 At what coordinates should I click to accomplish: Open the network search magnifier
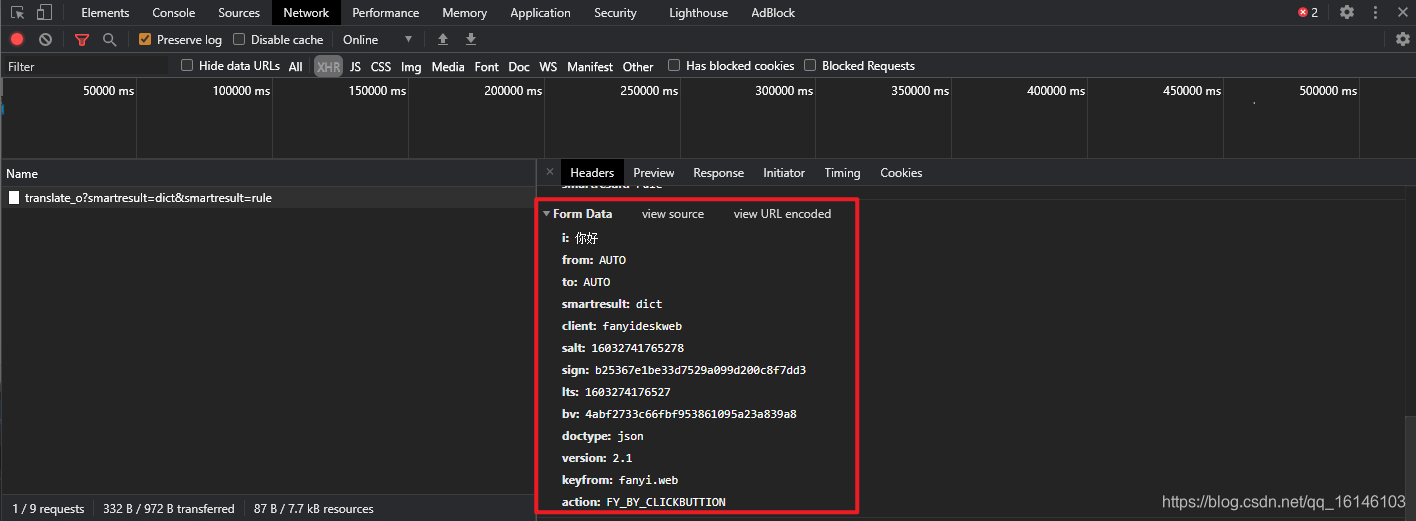109,39
